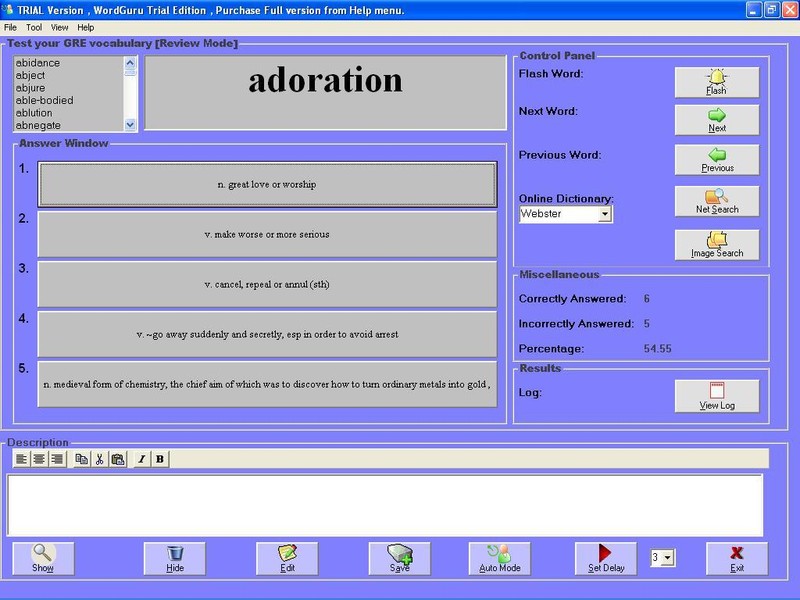Enable center alignment in Description toolbar

pyautogui.click(x=39, y=459)
